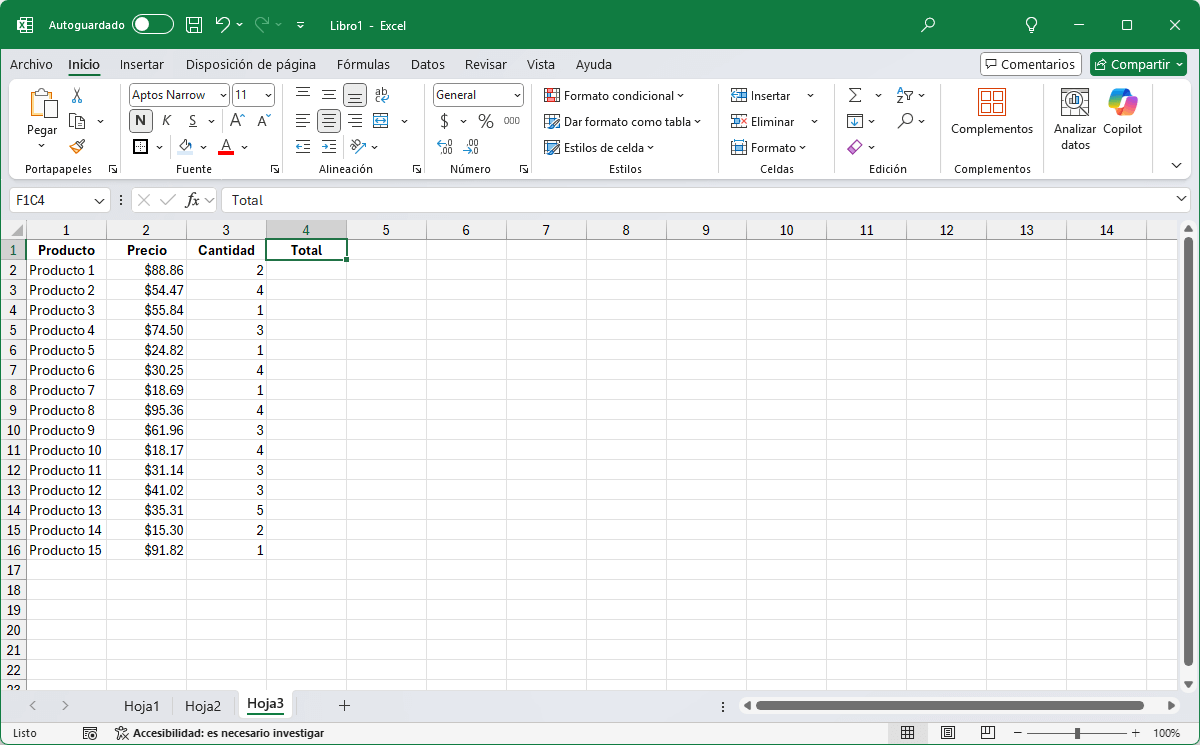Click the Comentarios button

1031,64
